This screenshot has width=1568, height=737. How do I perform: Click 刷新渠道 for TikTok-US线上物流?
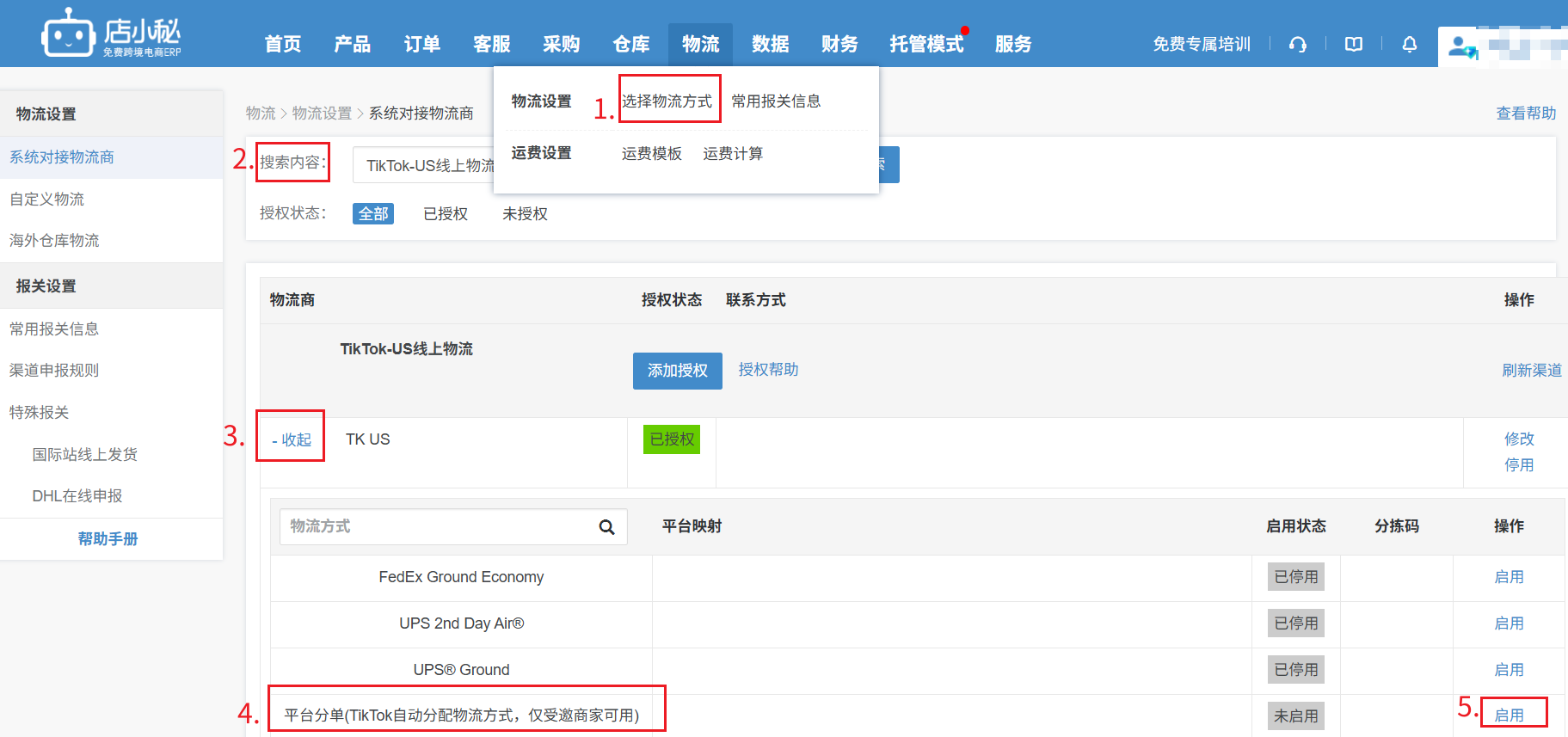click(x=1532, y=371)
